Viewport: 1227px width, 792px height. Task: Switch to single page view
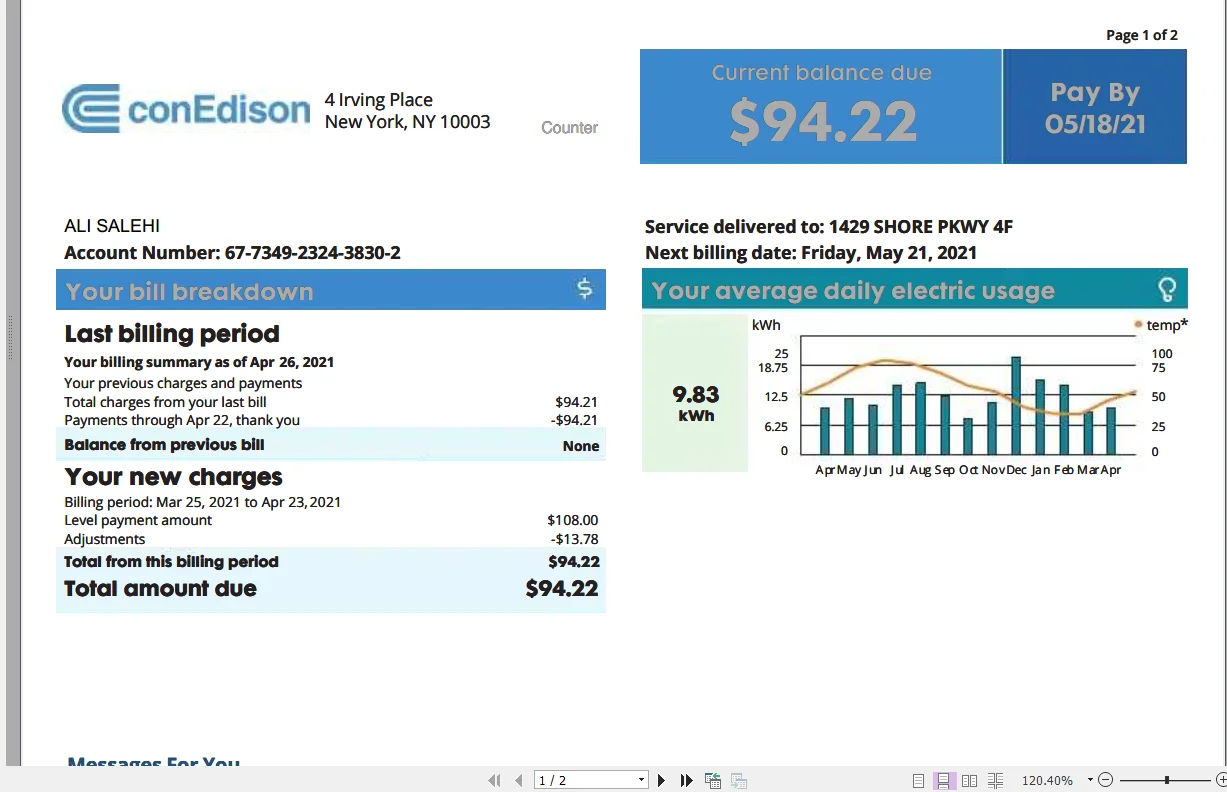(919, 780)
